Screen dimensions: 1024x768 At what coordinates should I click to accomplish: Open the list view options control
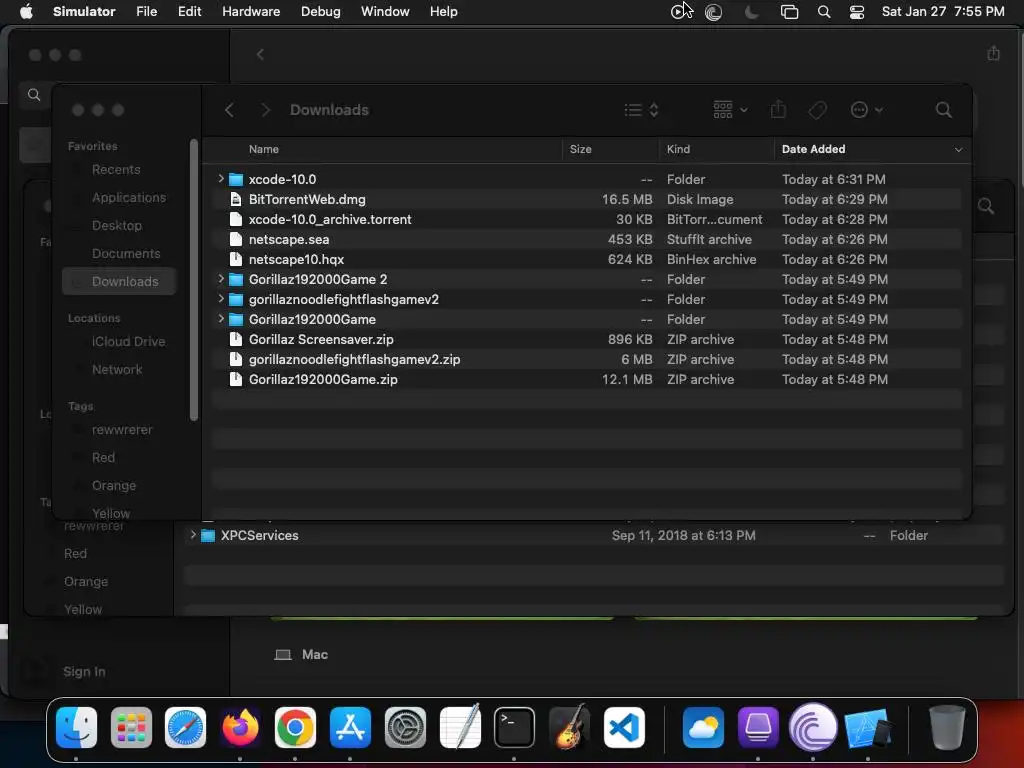[641, 110]
